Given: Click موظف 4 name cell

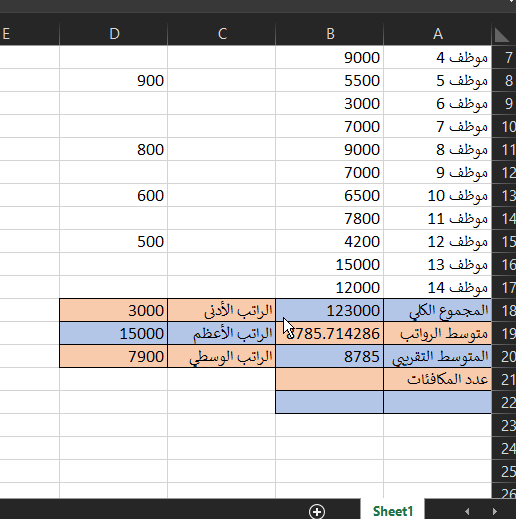Looking at the screenshot, I should 438,57.
